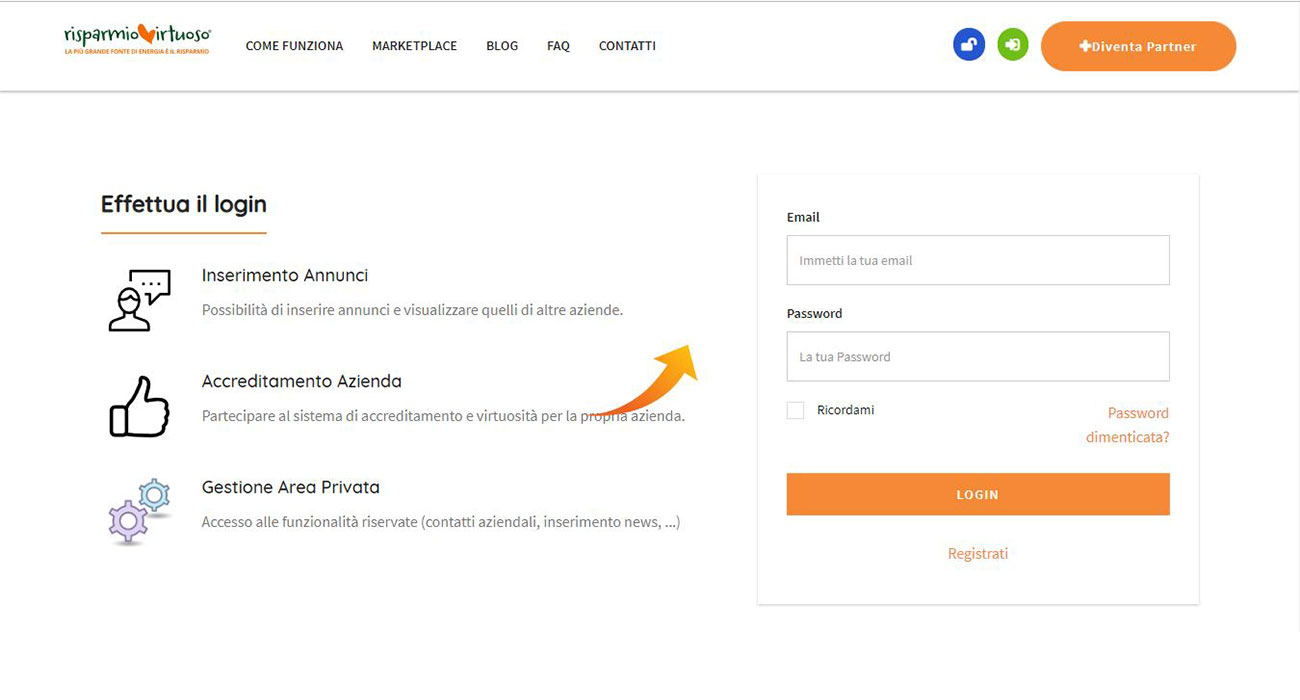Click into the Password input field
Screen dimensions: 1300x700
[x=978, y=357]
